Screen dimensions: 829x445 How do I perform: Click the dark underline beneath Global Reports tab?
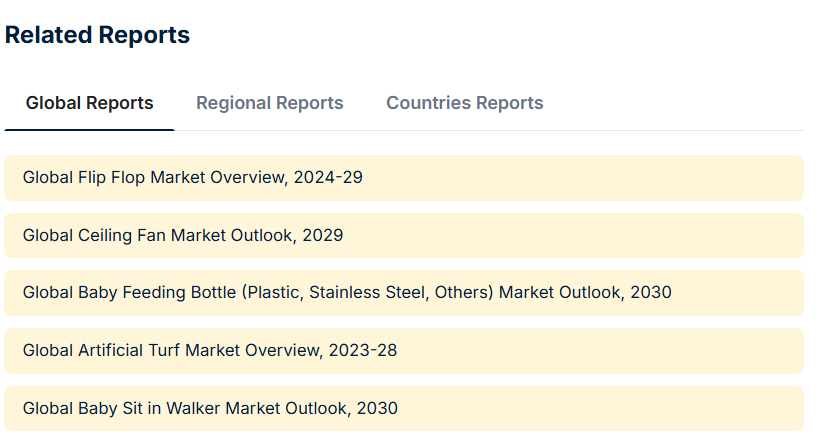tap(89, 129)
